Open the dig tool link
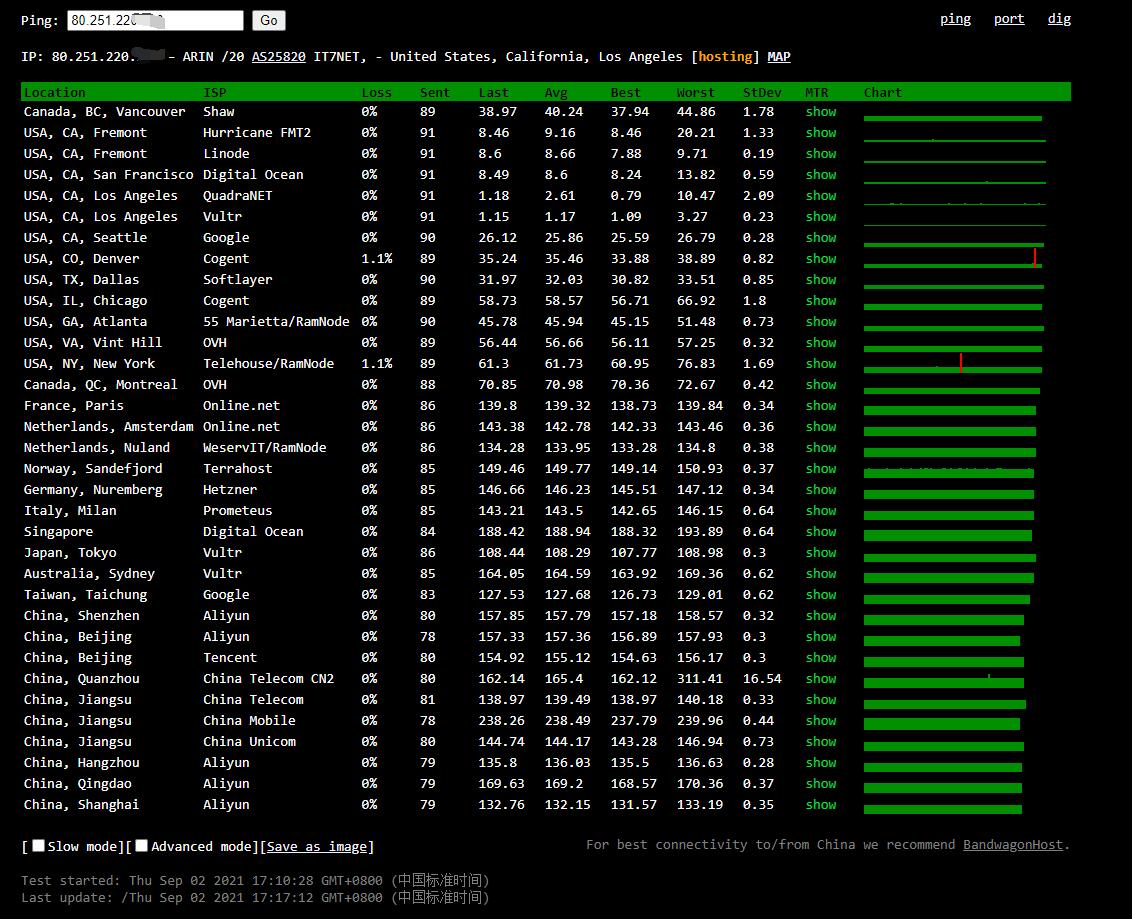 point(1059,19)
